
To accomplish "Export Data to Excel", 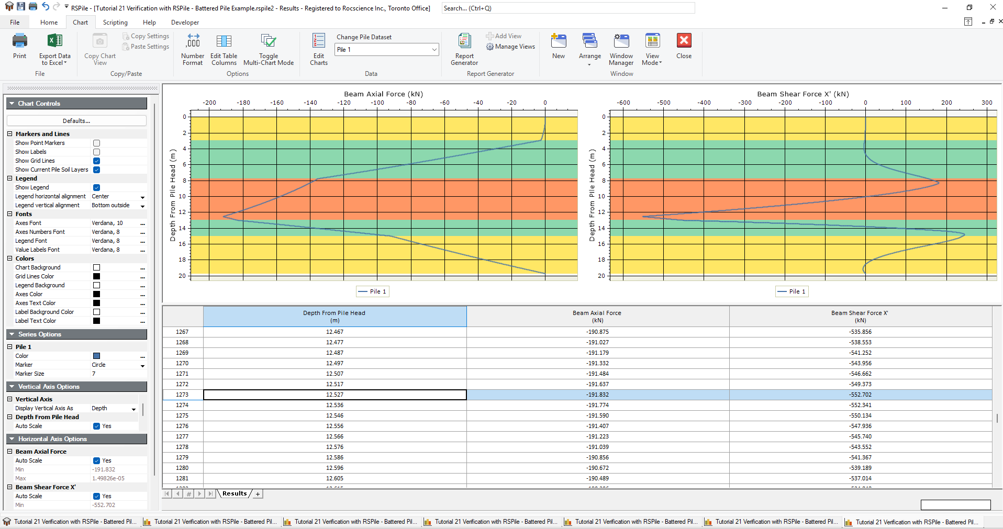I will tap(55, 49).
